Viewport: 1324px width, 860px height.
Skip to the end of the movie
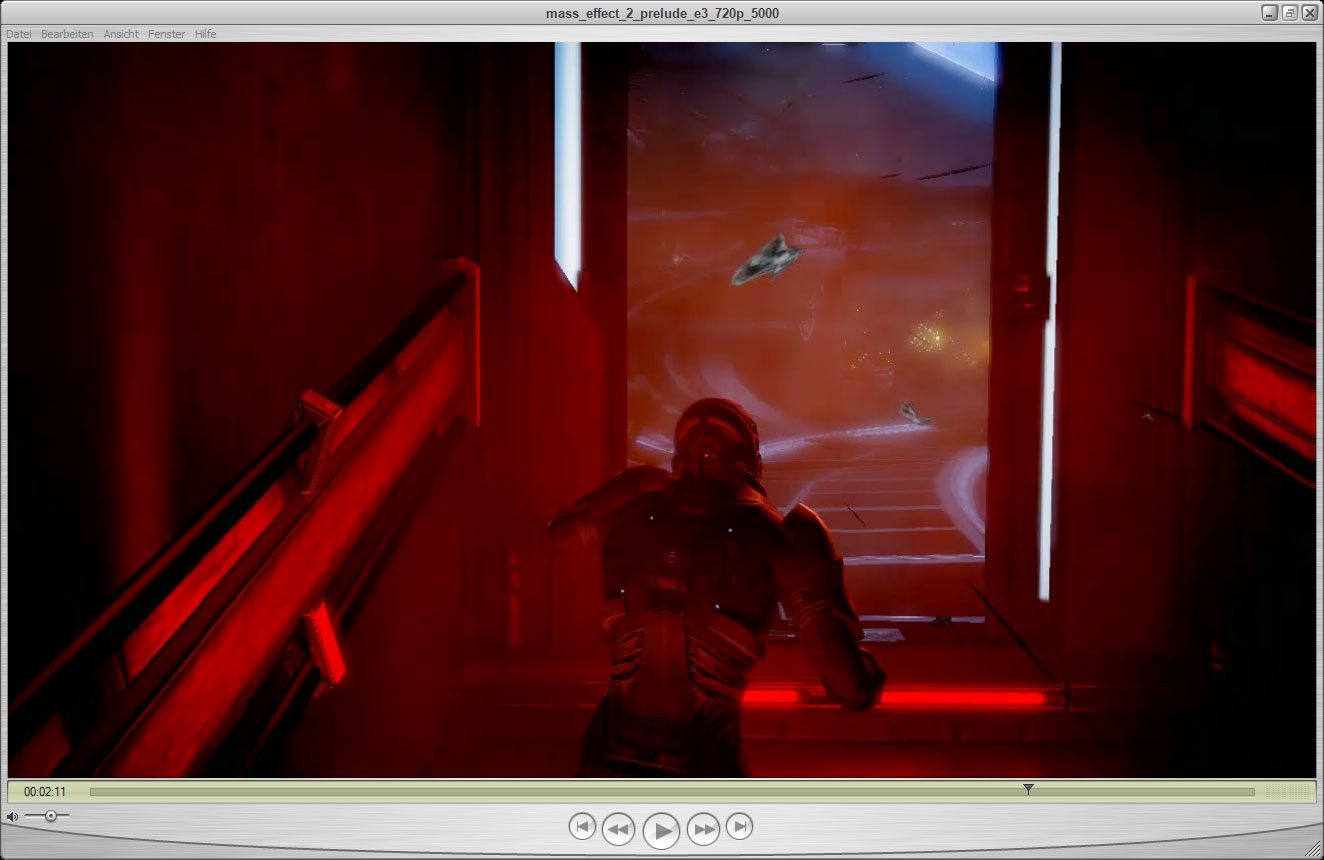(739, 827)
